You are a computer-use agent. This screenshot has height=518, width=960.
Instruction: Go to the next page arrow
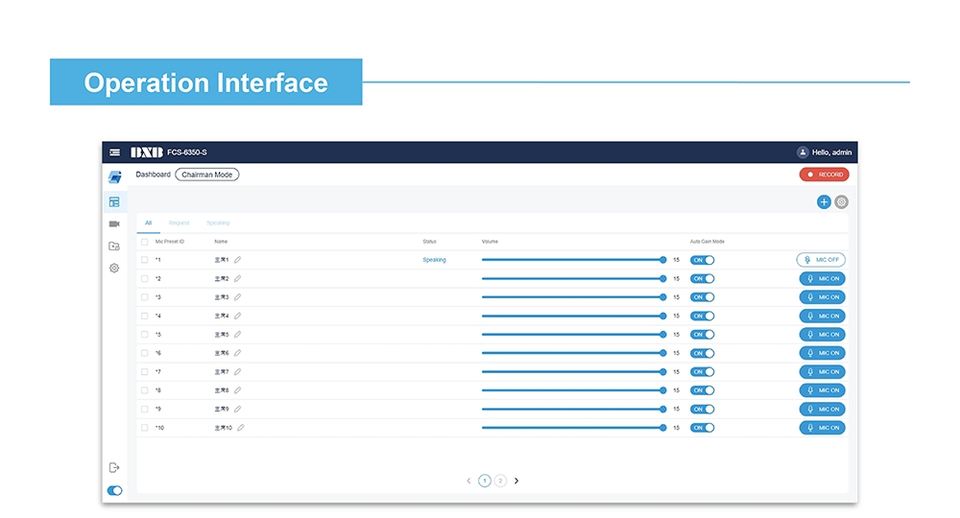point(516,481)
